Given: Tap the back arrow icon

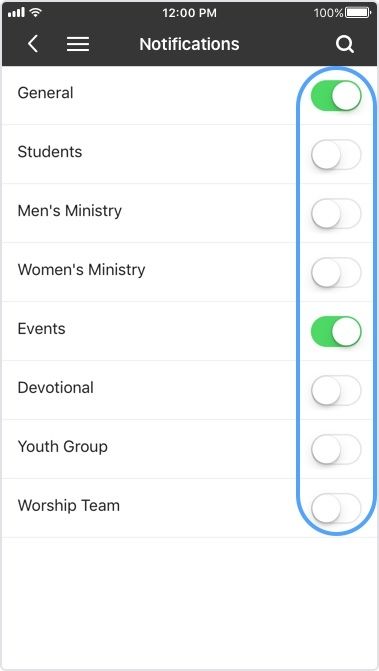Looking at the screenshot, I should point(33,44).
